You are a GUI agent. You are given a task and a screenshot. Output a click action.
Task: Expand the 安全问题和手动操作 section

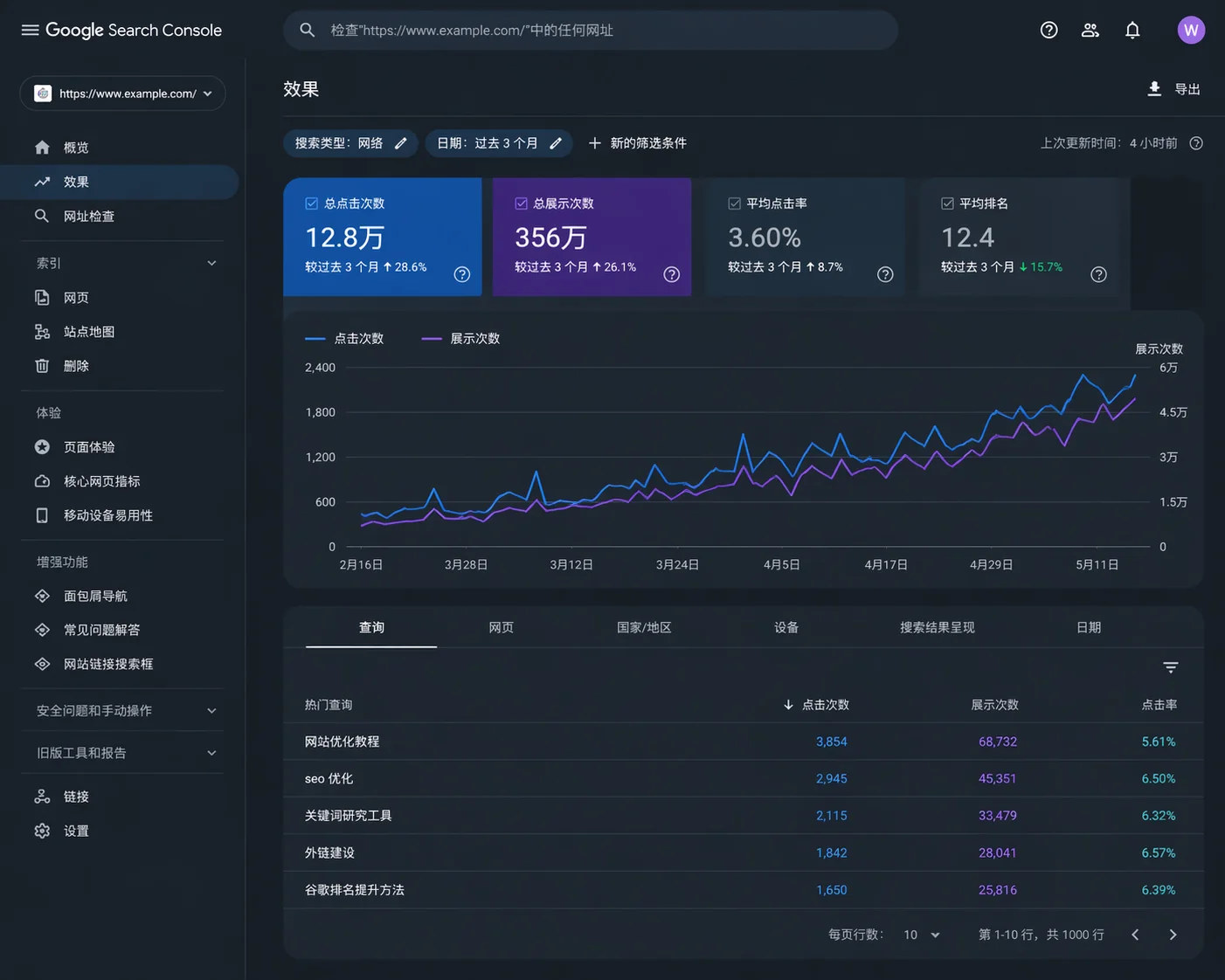122,710
